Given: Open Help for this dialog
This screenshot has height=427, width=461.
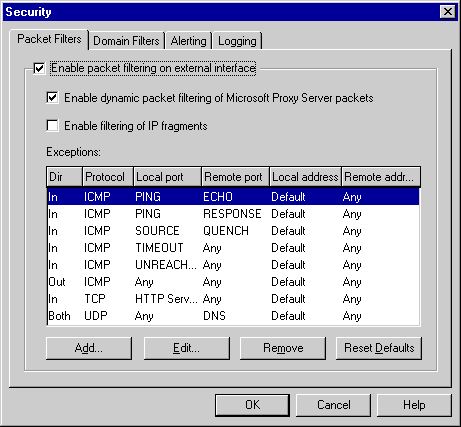Looking at the screenshot, I should coord(414,405).
